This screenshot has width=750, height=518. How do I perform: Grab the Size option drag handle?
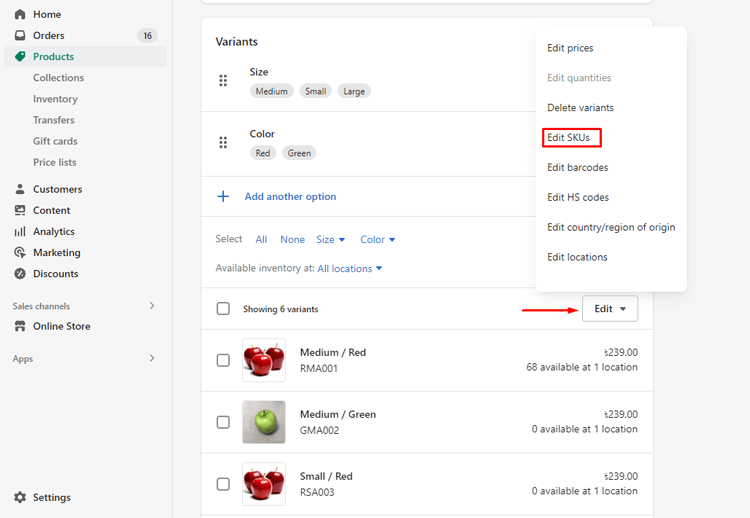point(223,80)
